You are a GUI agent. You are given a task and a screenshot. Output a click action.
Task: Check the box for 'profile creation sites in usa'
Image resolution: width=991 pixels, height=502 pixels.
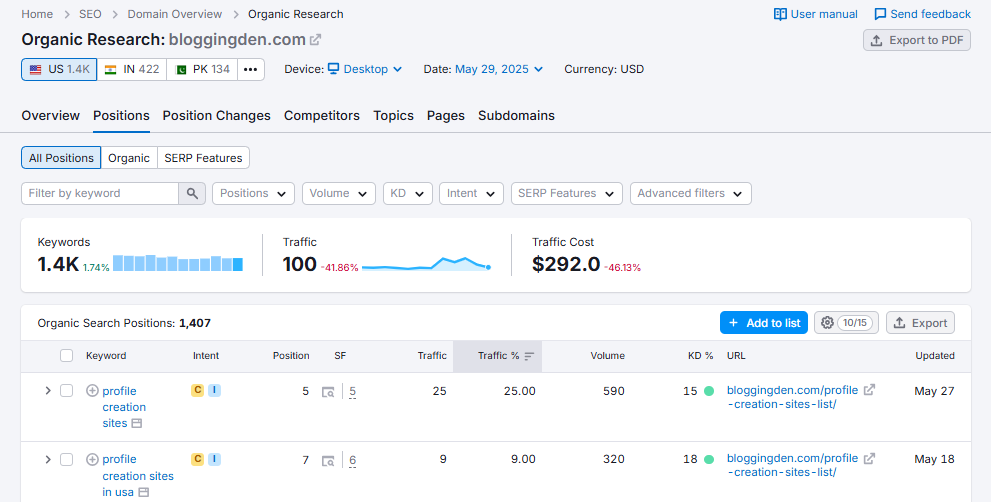pyautogui.click(x=67, y=460)
